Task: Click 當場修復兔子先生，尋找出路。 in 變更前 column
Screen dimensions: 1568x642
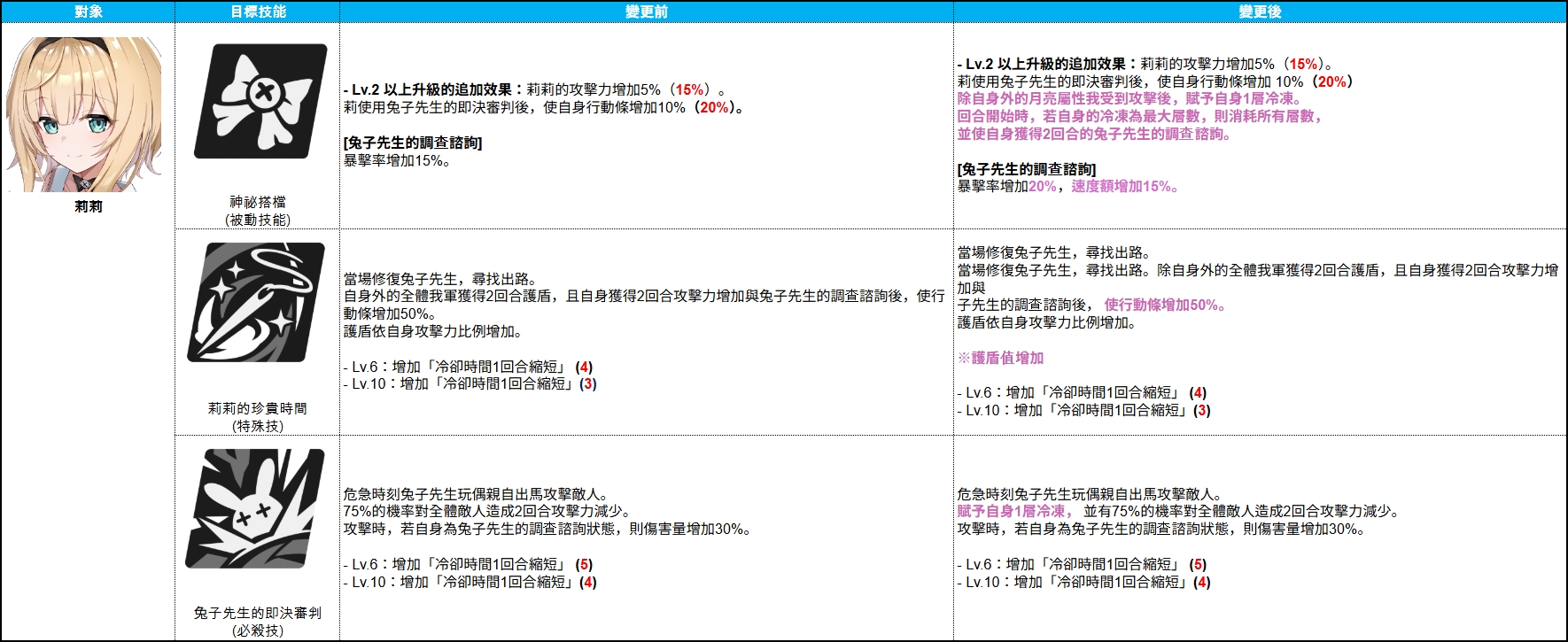Action: click(x=440, y=278)
